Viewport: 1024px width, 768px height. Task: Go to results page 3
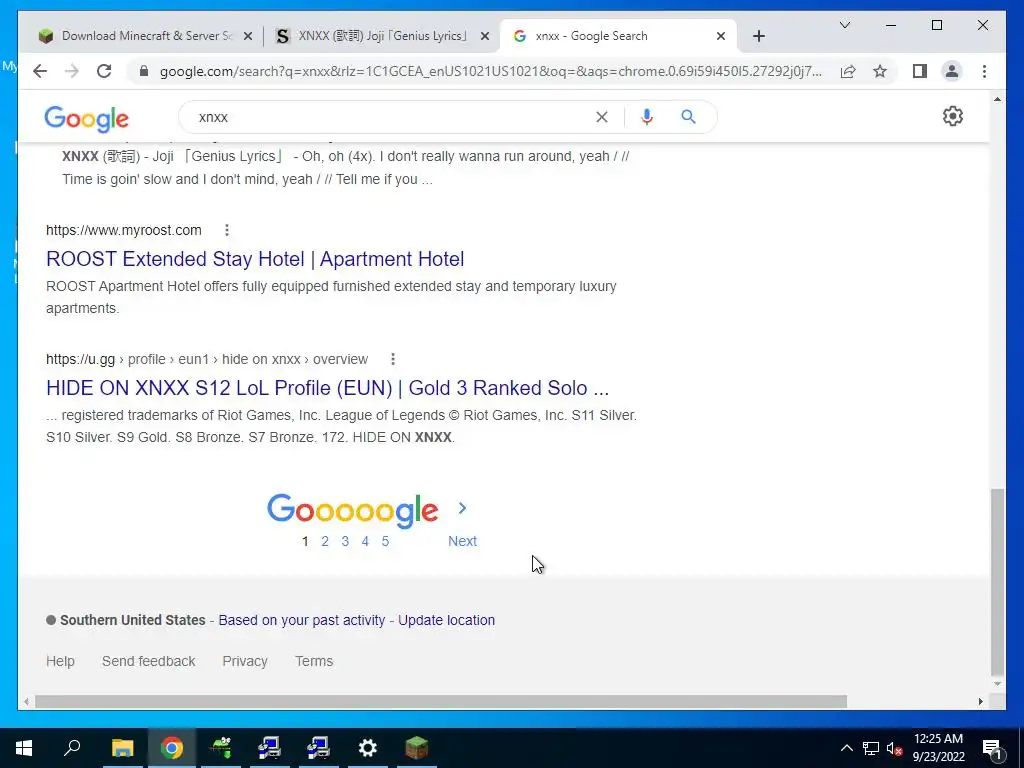click(345, 541)
